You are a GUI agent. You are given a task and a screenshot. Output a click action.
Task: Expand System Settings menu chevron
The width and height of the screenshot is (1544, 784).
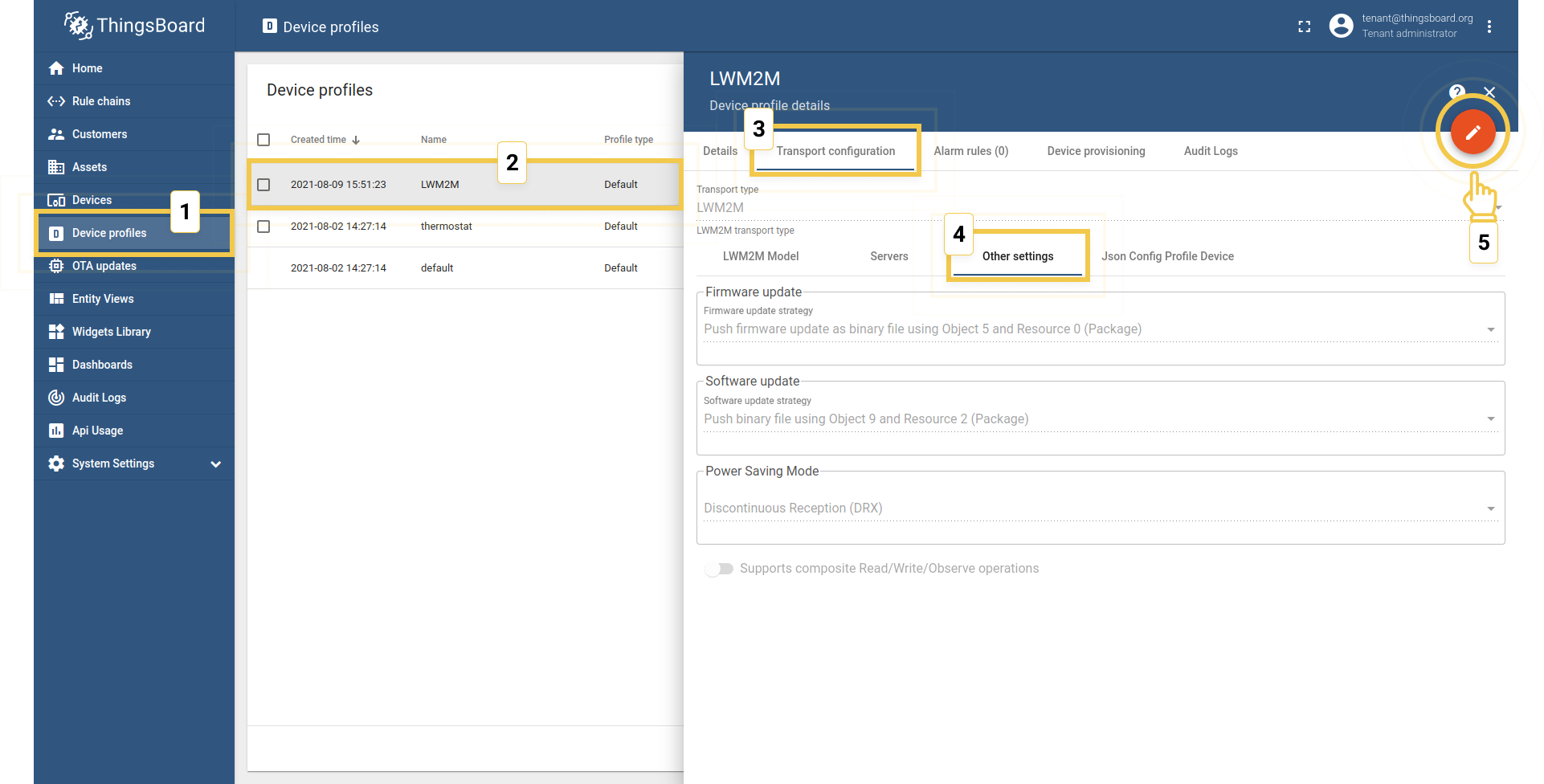click(215, 464)
